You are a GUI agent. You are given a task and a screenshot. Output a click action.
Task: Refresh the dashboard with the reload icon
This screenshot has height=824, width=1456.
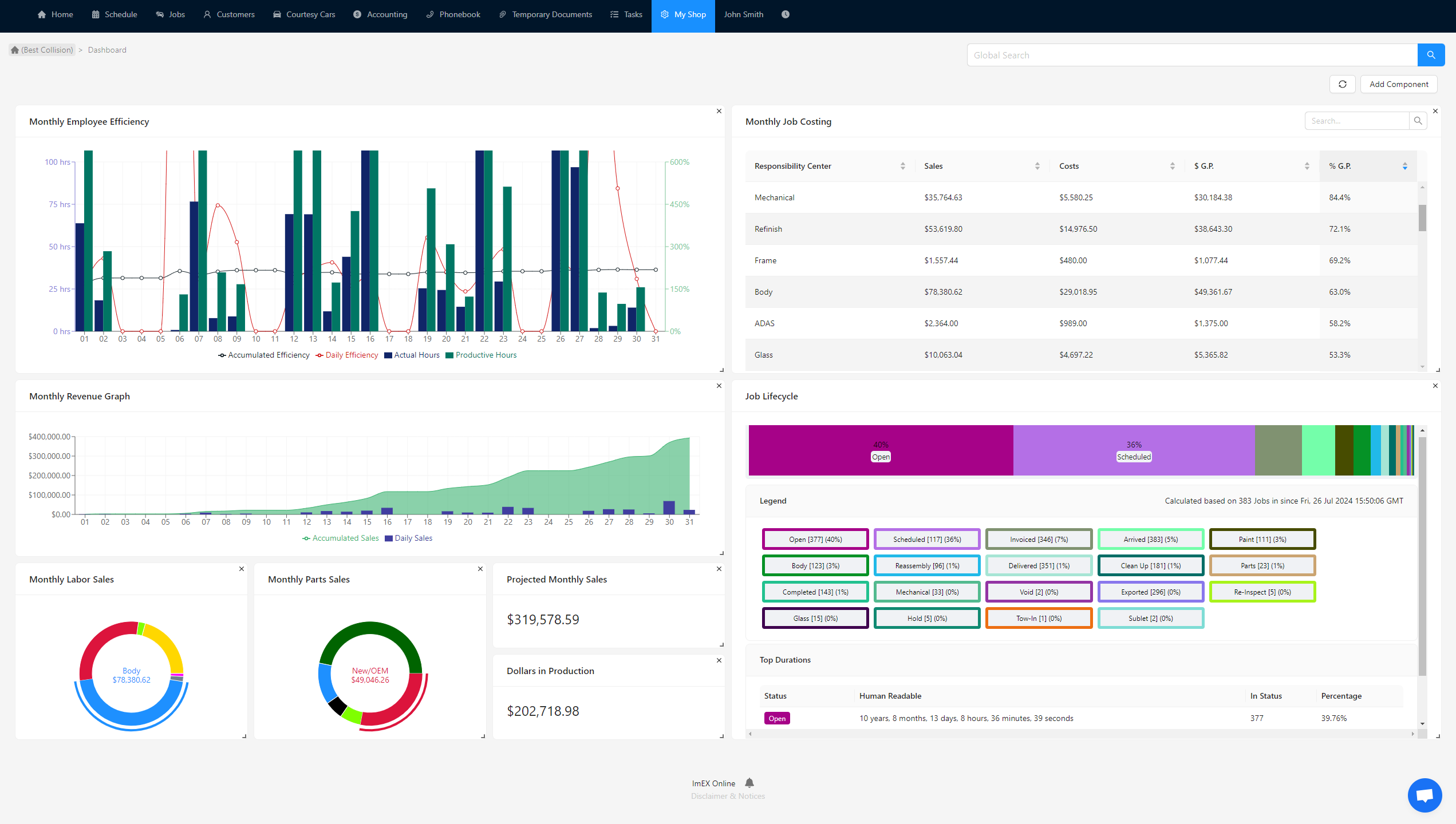pos(1342,84)
